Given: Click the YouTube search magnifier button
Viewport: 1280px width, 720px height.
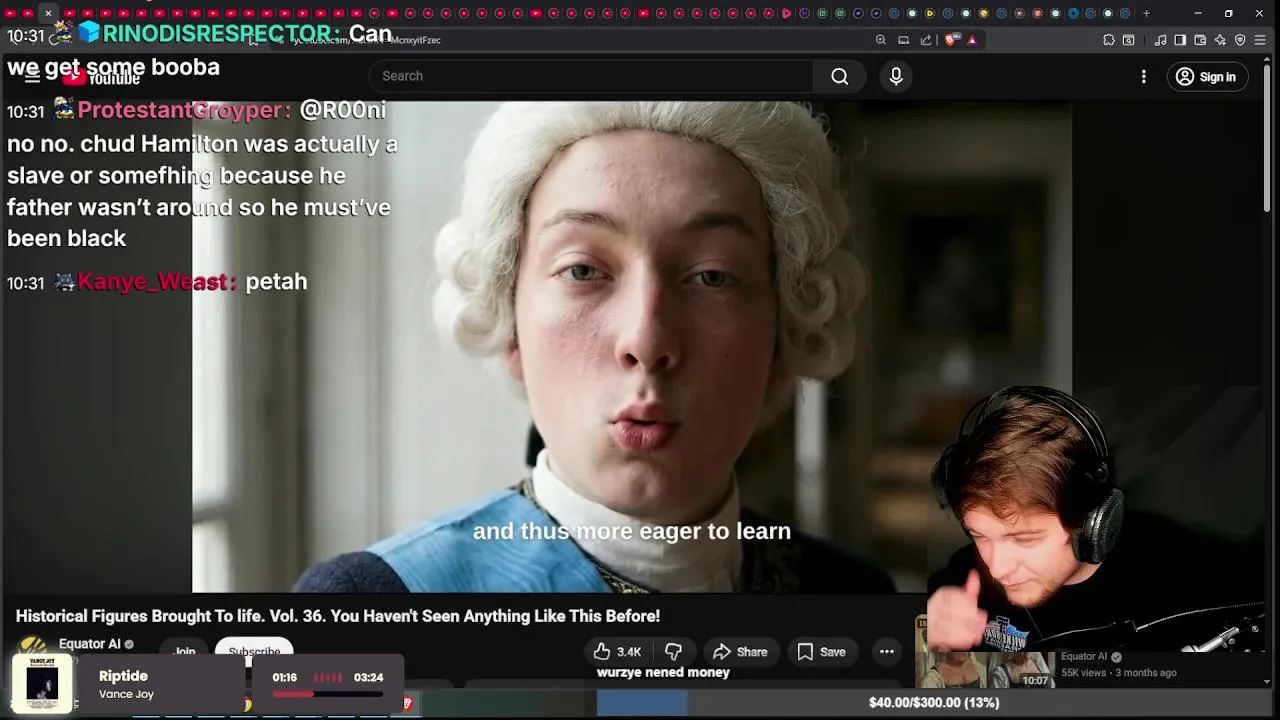Looking at the screenshot, I should 839,76.
